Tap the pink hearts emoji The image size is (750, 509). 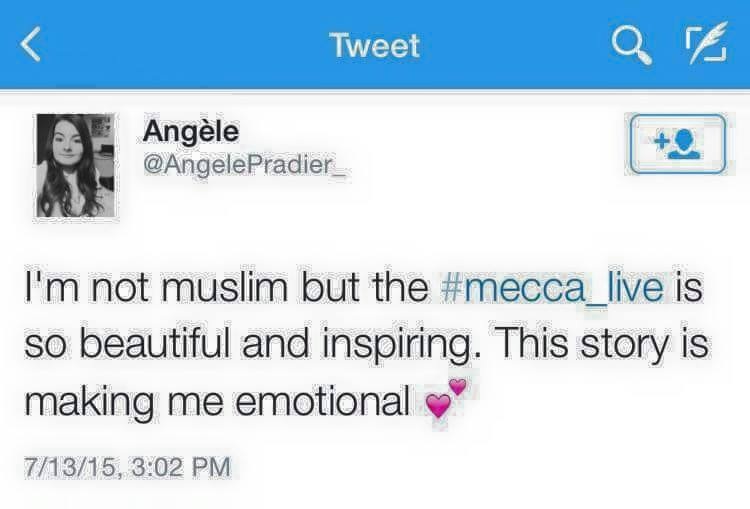445,398
